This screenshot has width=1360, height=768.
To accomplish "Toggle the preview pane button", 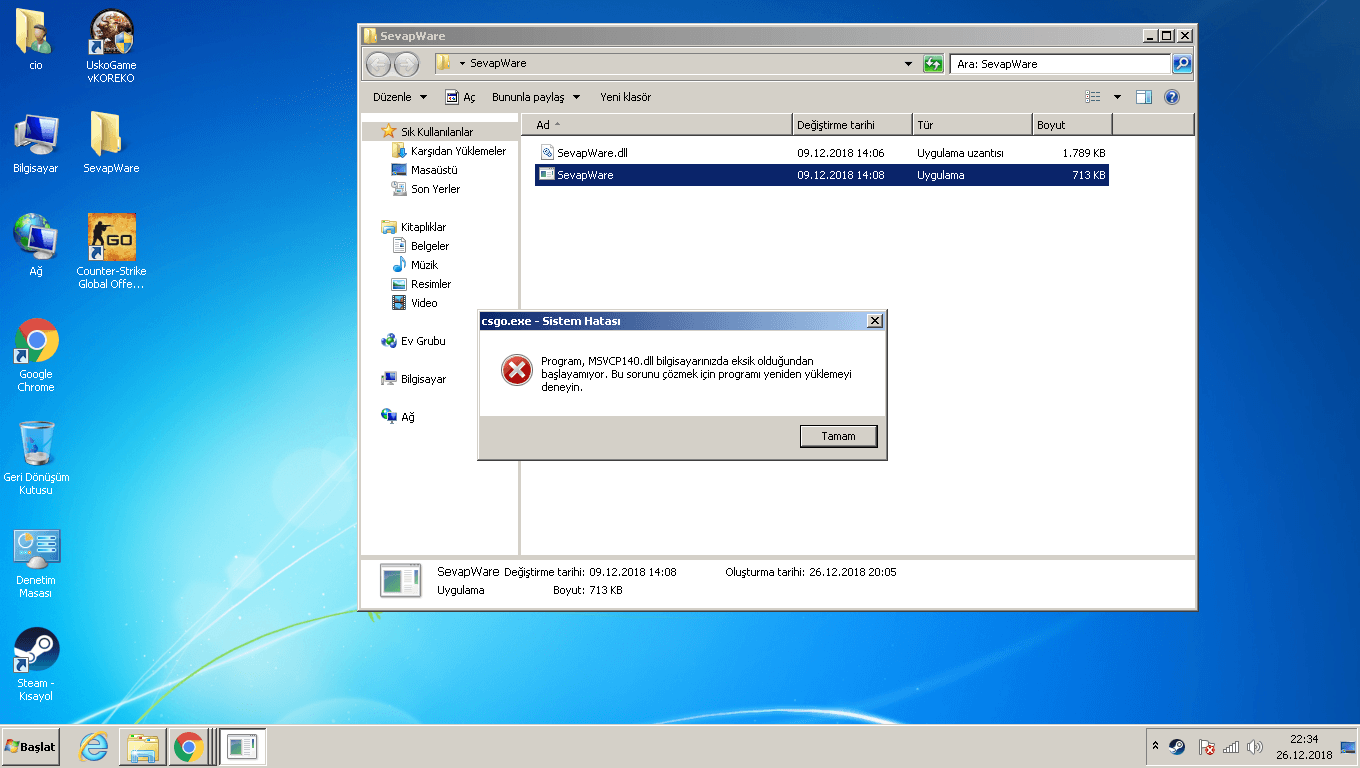I will click(x=1144, y=97).
